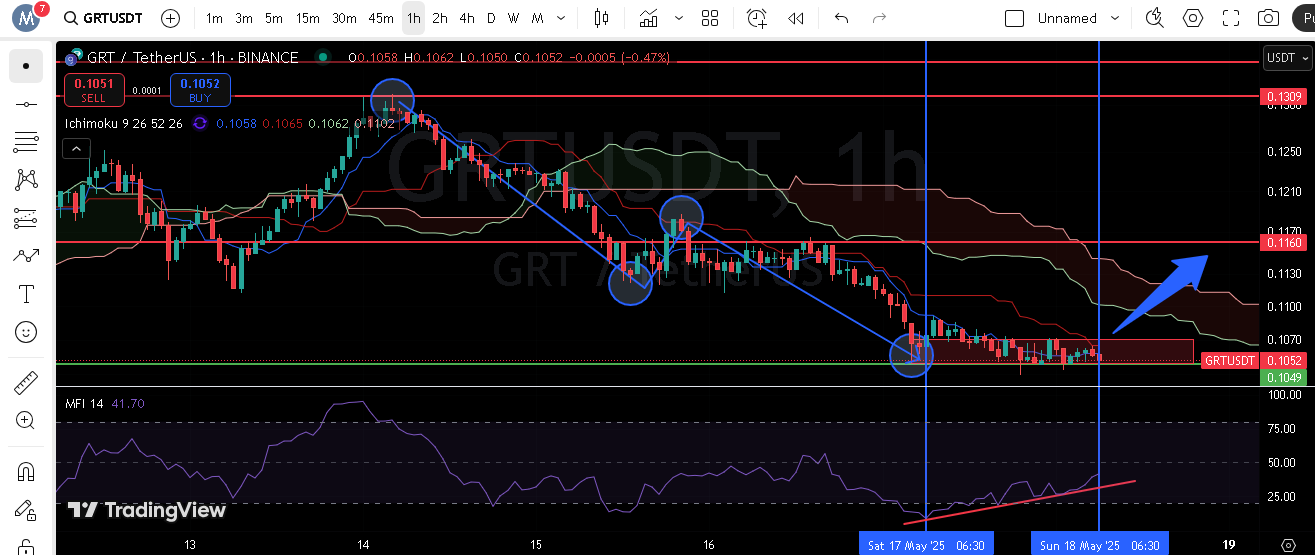The width and height of the screenshot is (1315, 555).
Task: Switch to the 30m timeframe
Action: (344, 18)
